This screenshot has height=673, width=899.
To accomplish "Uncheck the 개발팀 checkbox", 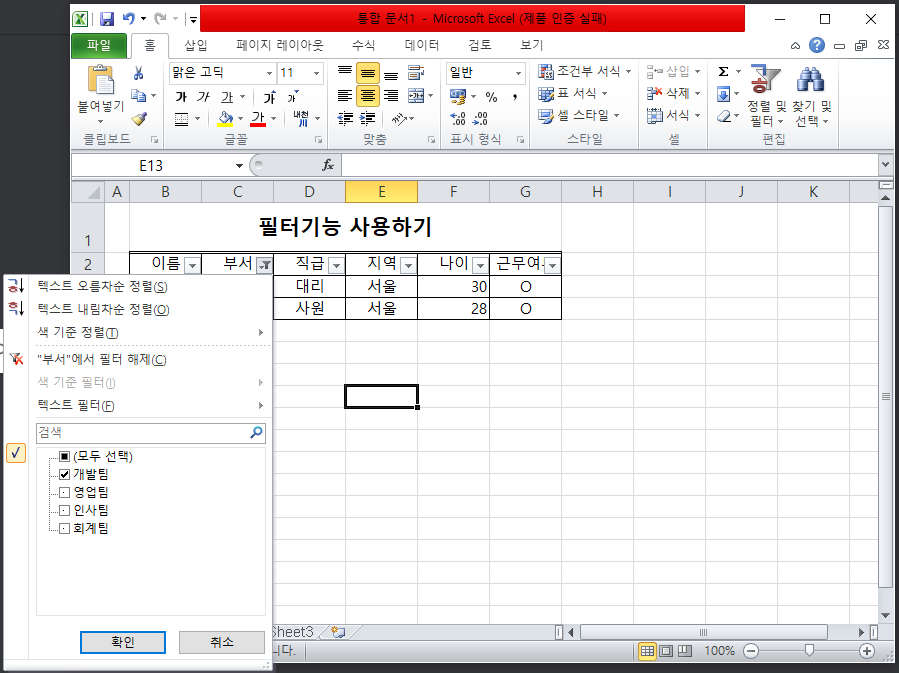I will click(64, 474).
